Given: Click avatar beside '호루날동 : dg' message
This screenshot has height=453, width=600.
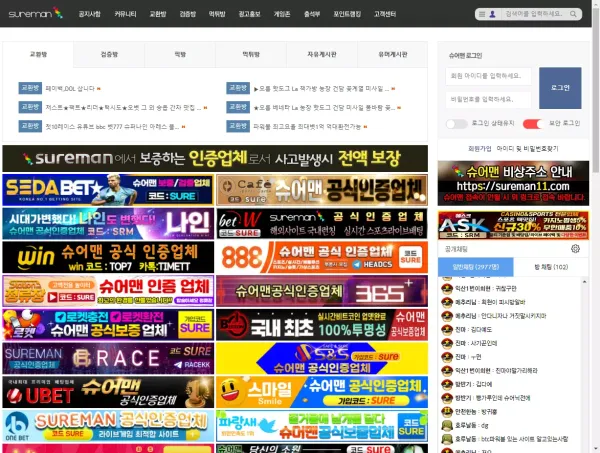Looking at the screenshot, I should click(447, 425).
